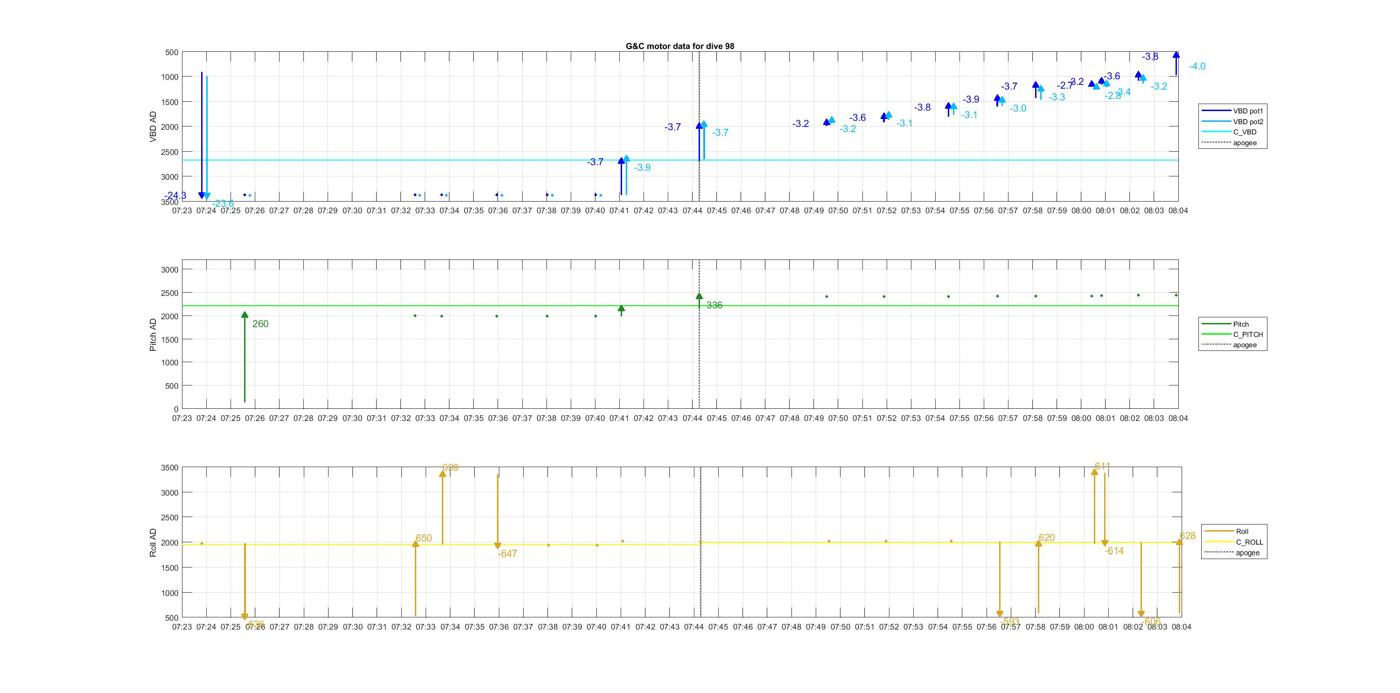Click the '07:30' tick under the VBD plot
This screenshot has height=693, width=1400.
352,211
